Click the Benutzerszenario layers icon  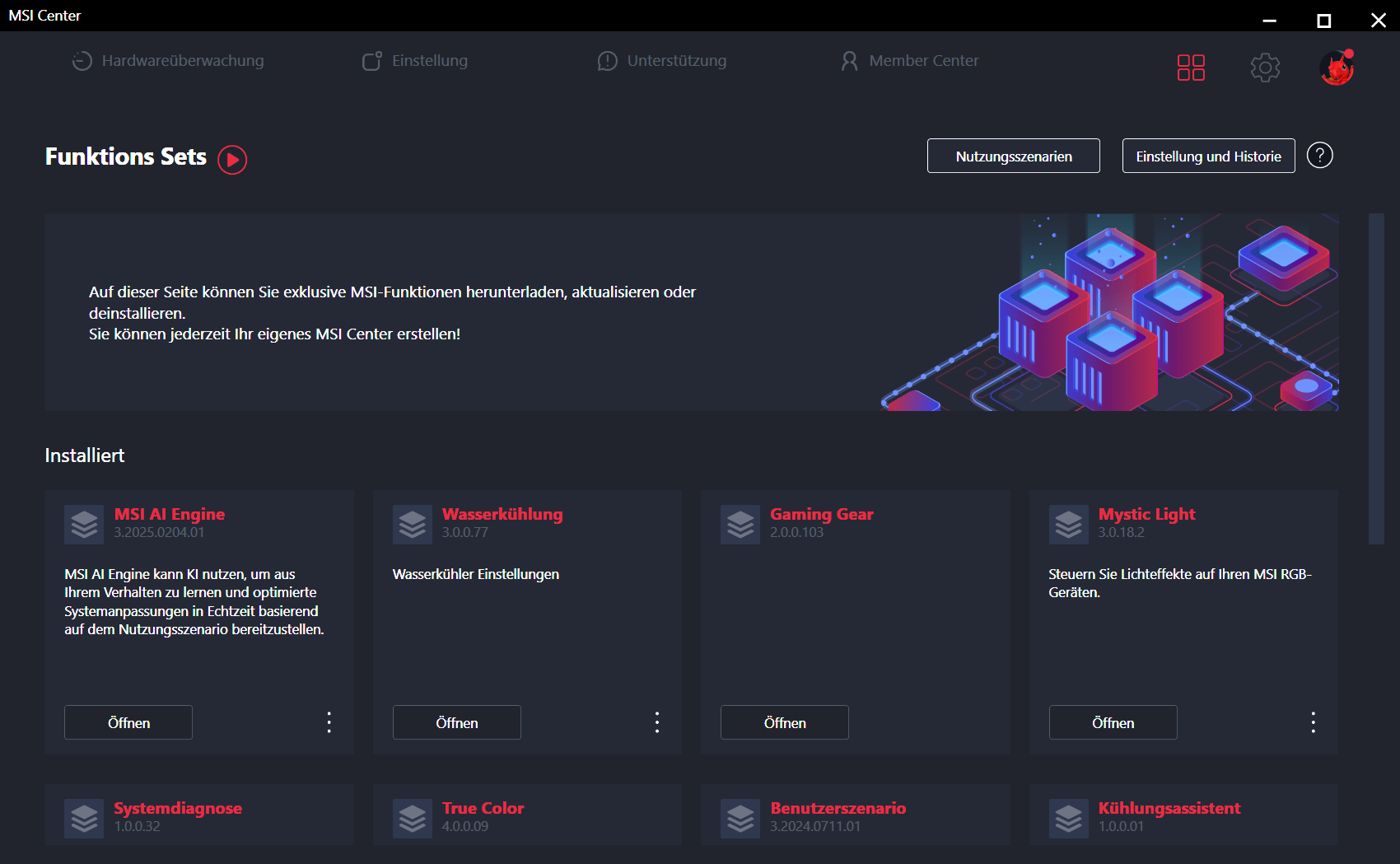tap(740, 818)
